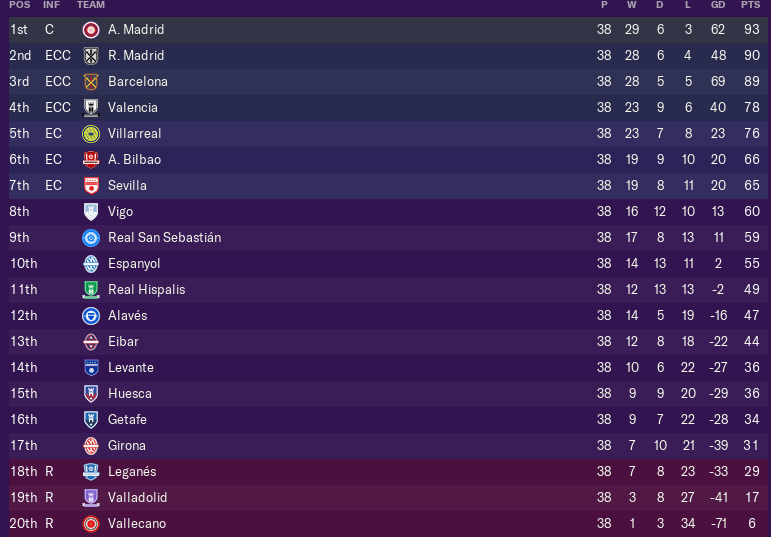Click the Valencia club crest
The height and width of the screenshot is (537, 771).
90,108
